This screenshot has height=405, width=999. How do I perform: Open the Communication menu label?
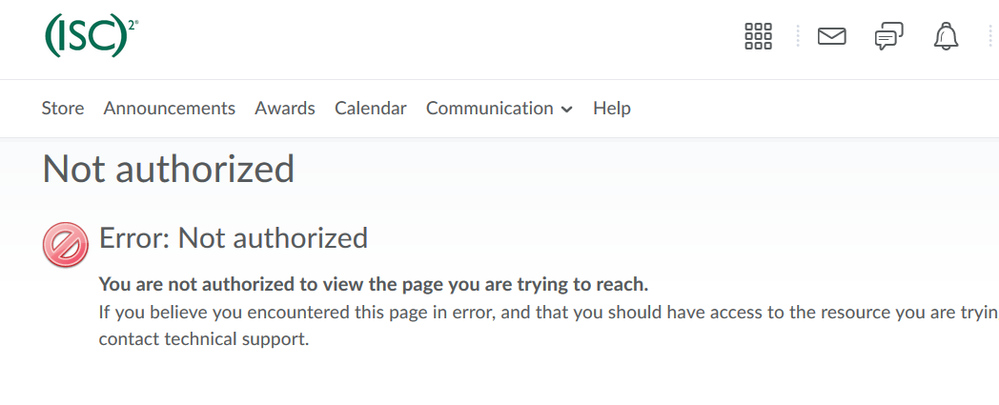(x=490, y=108)
